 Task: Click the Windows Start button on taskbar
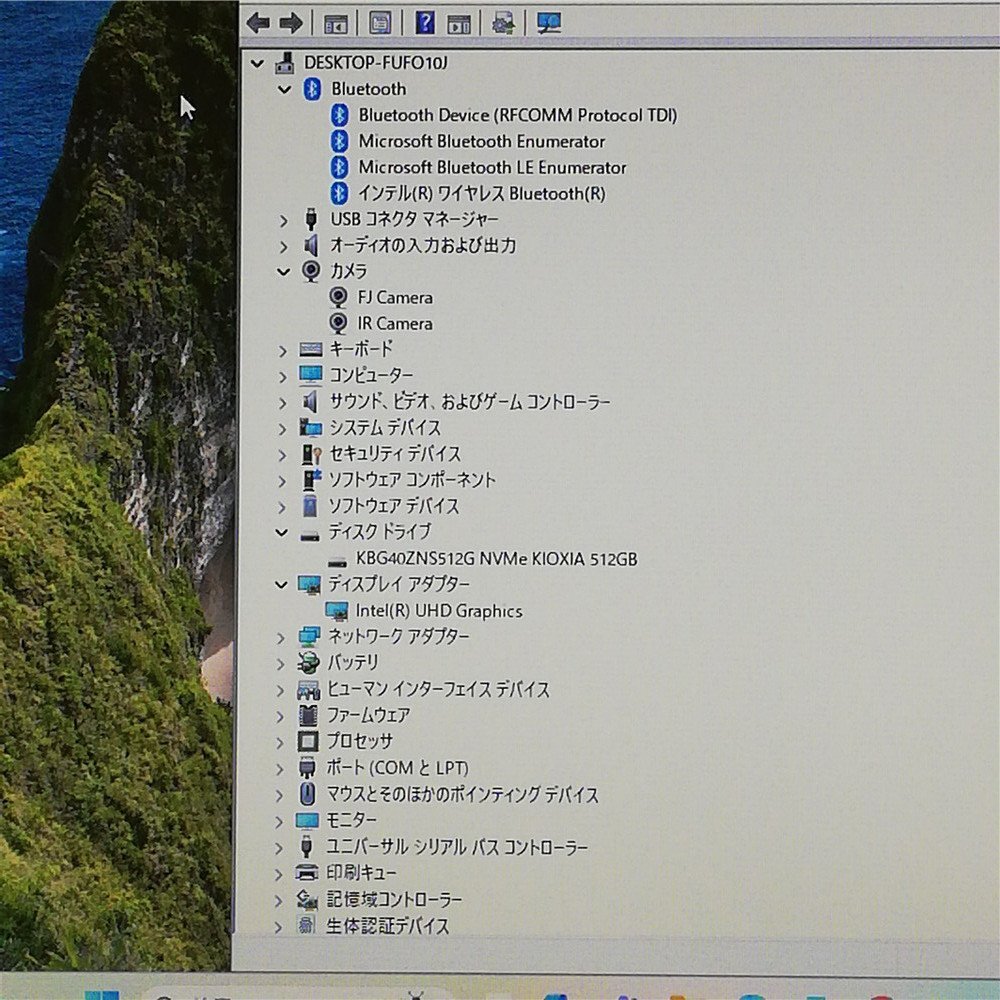click(103, 994)
